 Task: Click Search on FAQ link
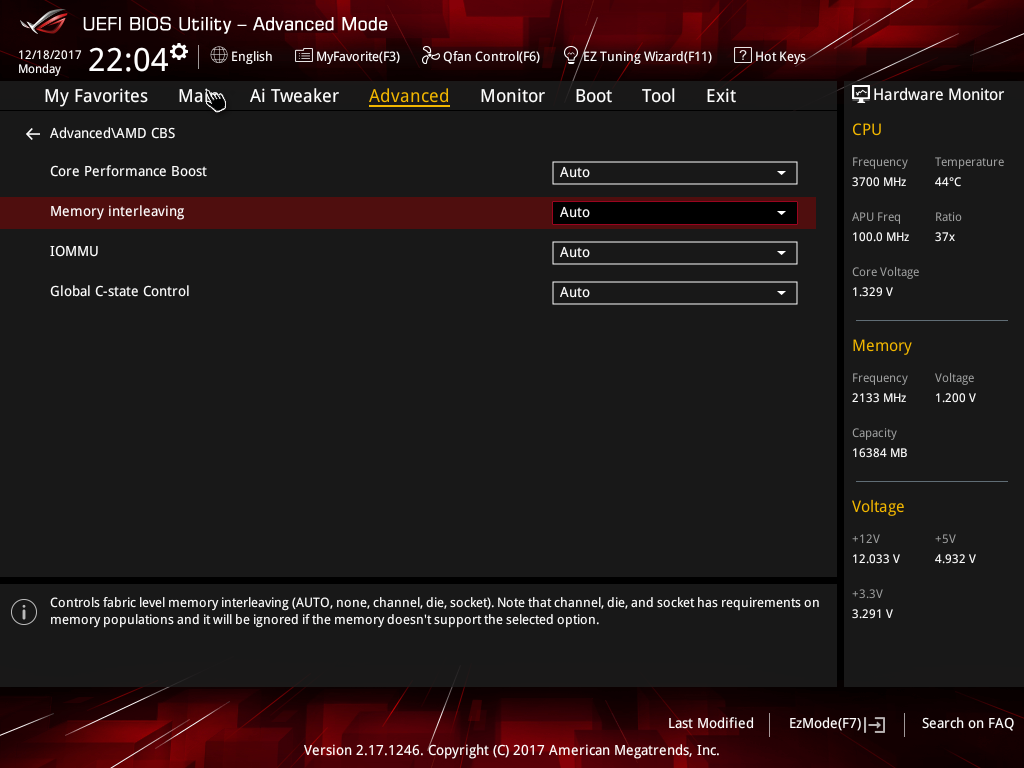click(967, 724)
